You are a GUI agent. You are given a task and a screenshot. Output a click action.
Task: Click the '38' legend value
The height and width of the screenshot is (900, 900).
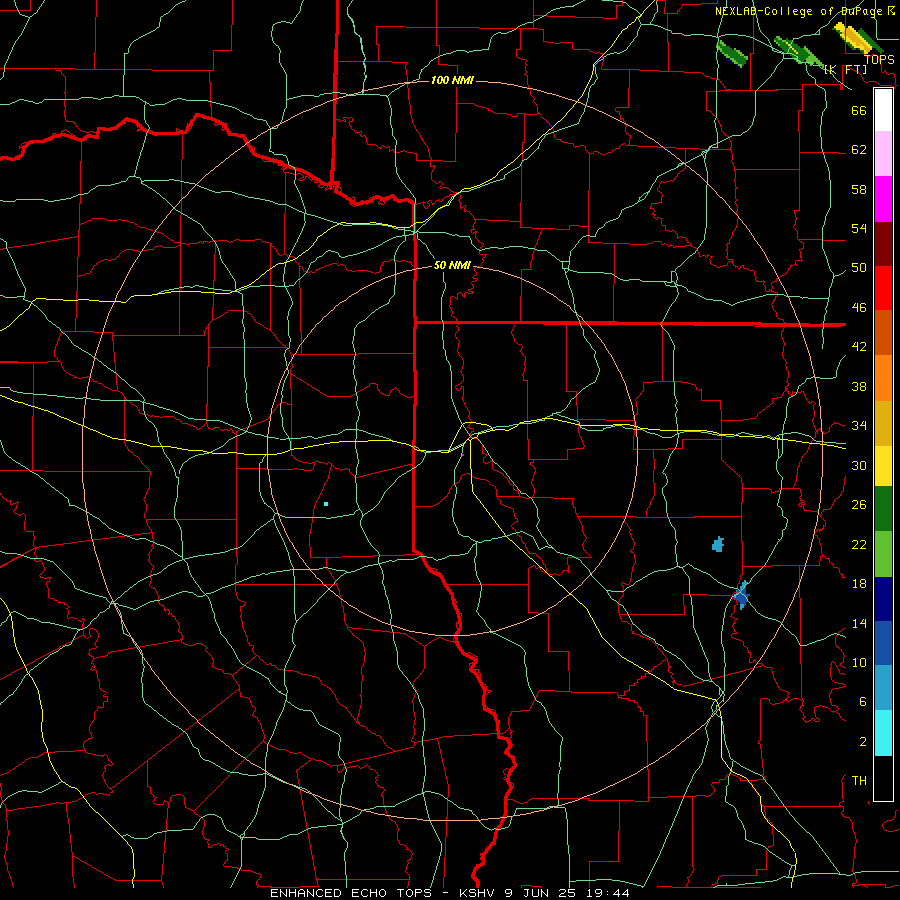859,386
